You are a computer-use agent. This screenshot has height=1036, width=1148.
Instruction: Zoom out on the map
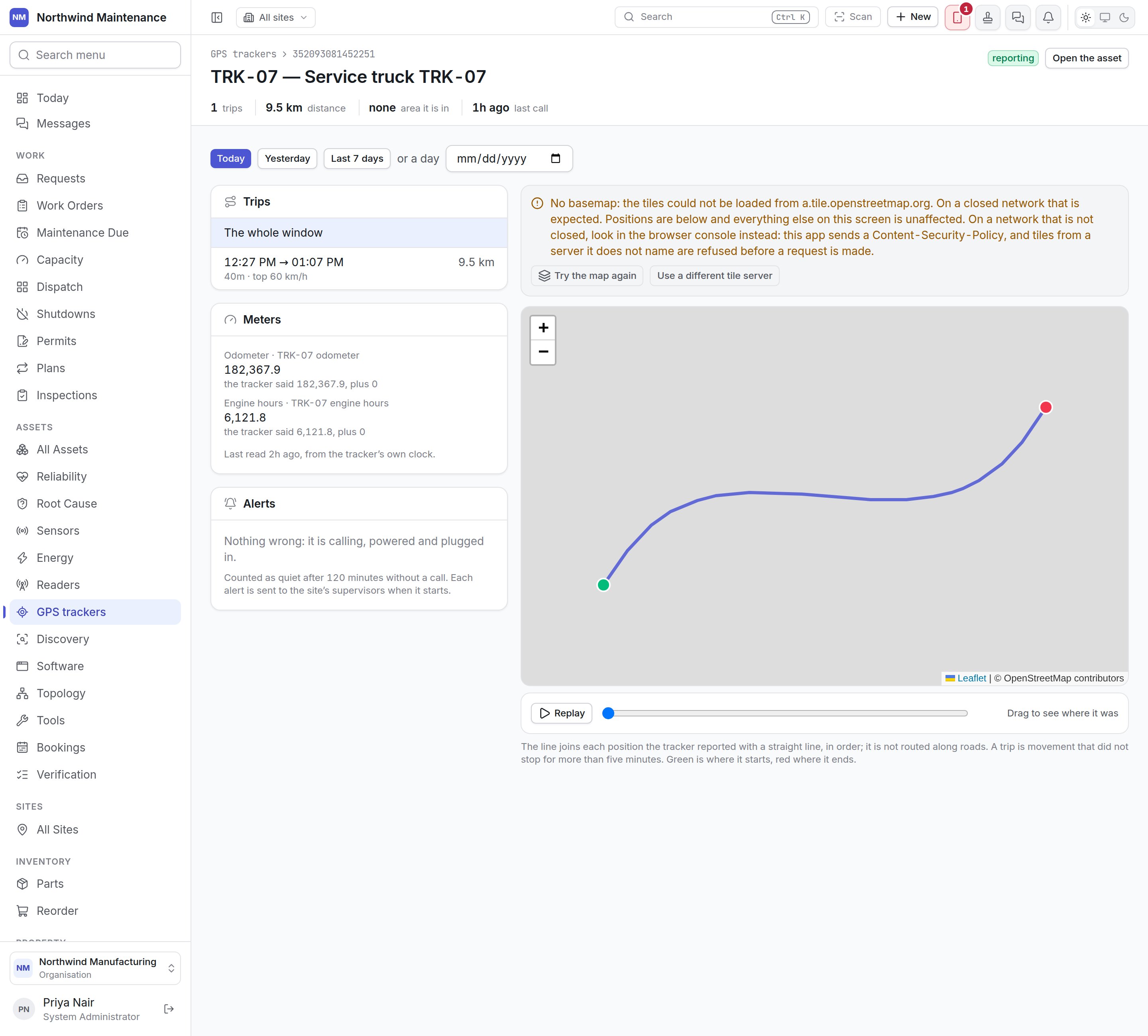543,352
